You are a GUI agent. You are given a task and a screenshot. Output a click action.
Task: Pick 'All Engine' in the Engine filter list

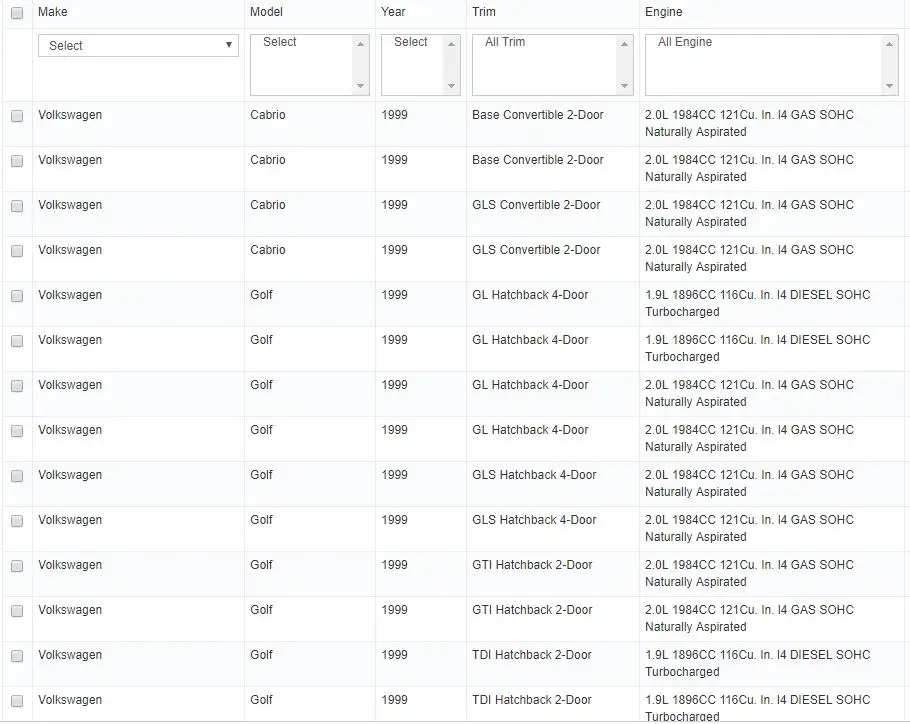pos(685,42)
